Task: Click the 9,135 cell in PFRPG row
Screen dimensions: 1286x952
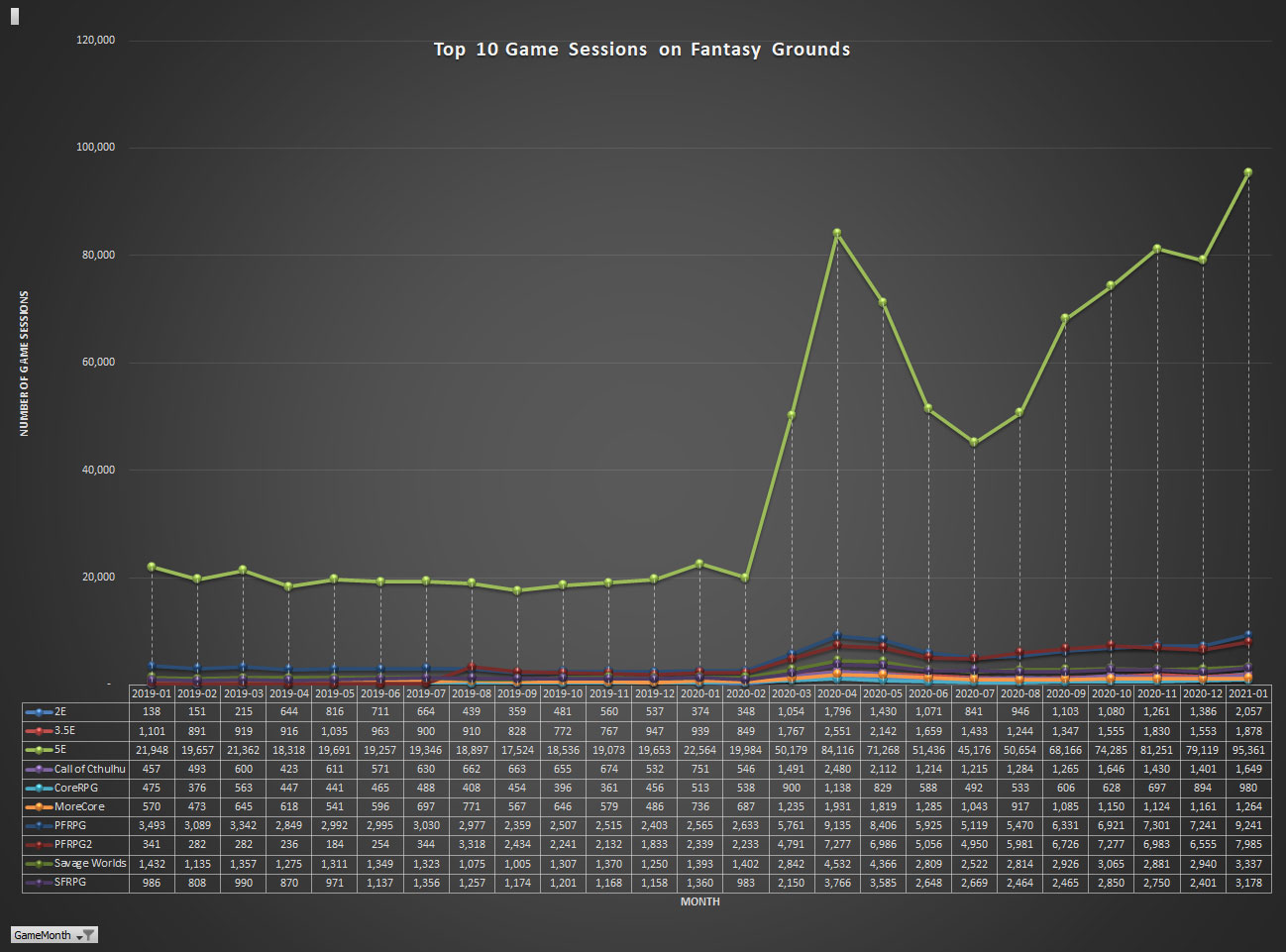Action: (837, 825)
